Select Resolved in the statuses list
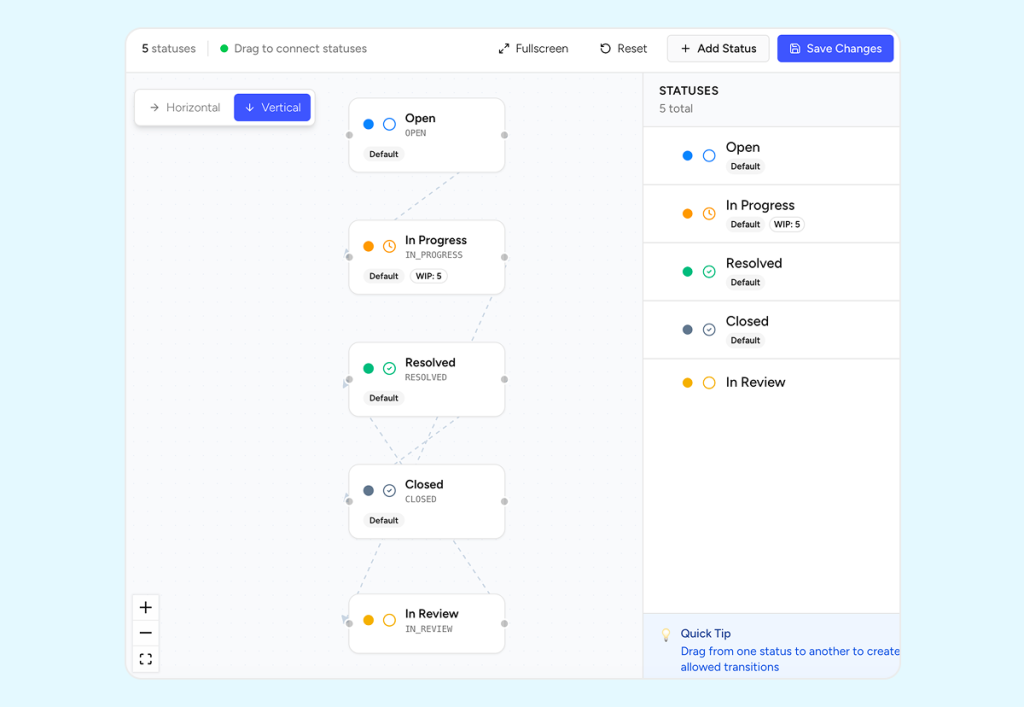This screenshot has height=707, width=1024. 754,264
